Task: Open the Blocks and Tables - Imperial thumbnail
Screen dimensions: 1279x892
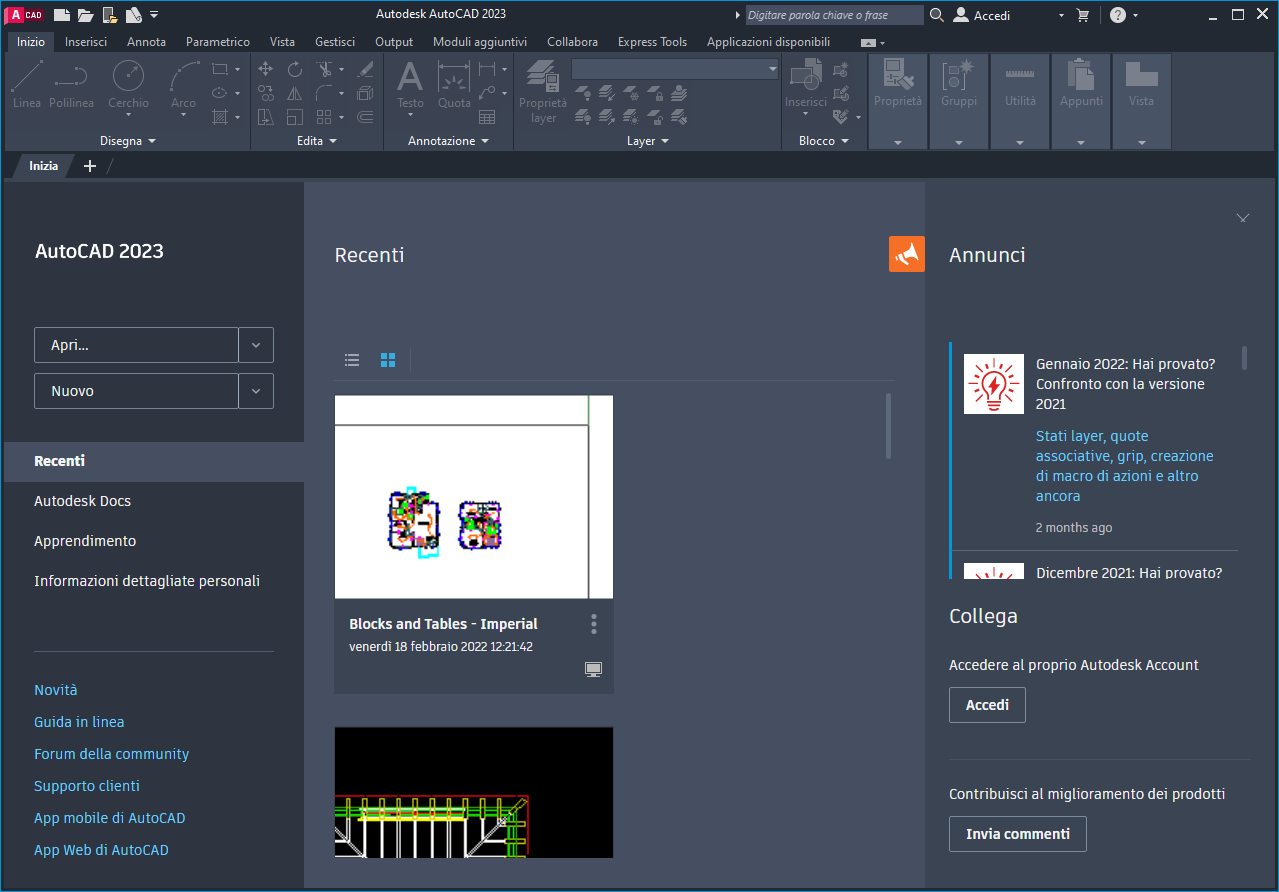Action: [x=474, y=497]
